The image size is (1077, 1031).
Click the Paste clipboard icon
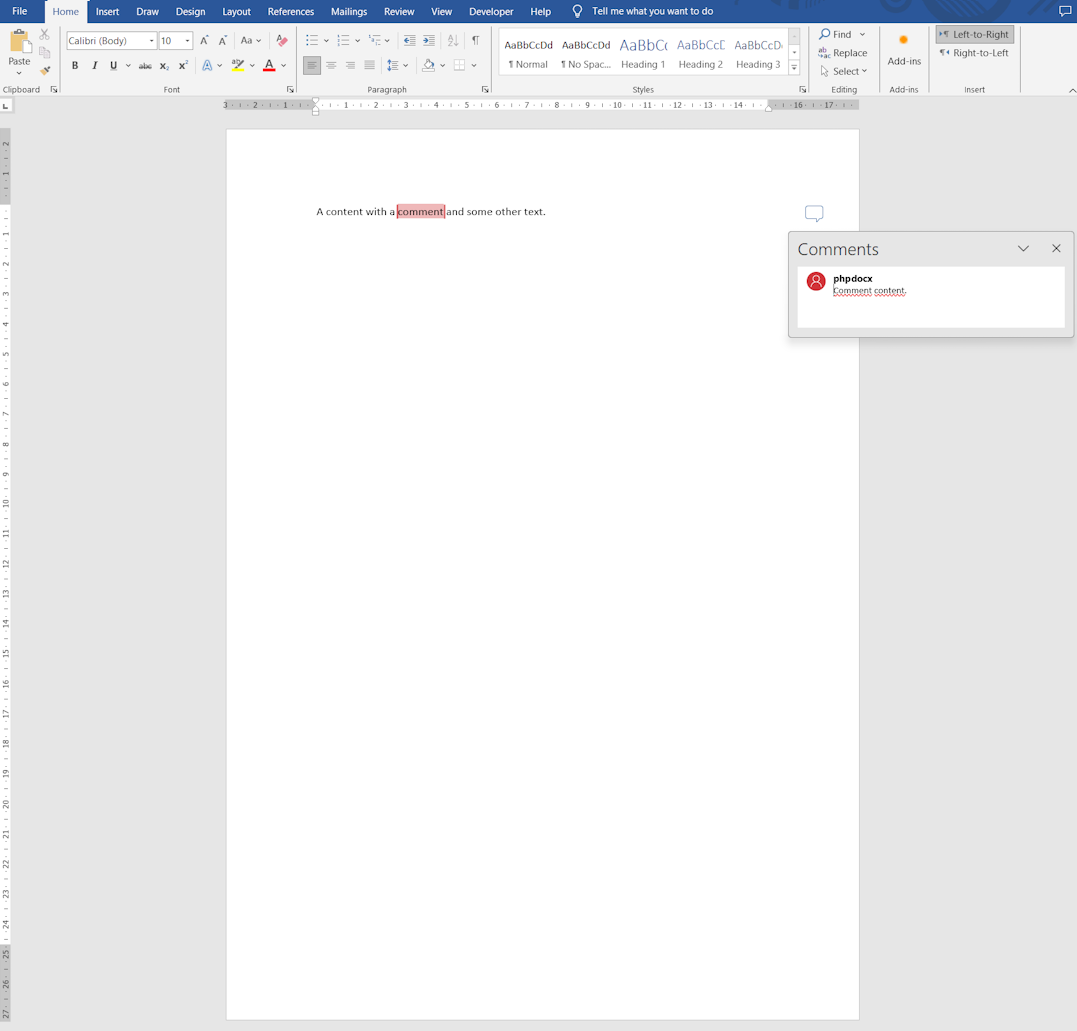(x=19, y=41)
